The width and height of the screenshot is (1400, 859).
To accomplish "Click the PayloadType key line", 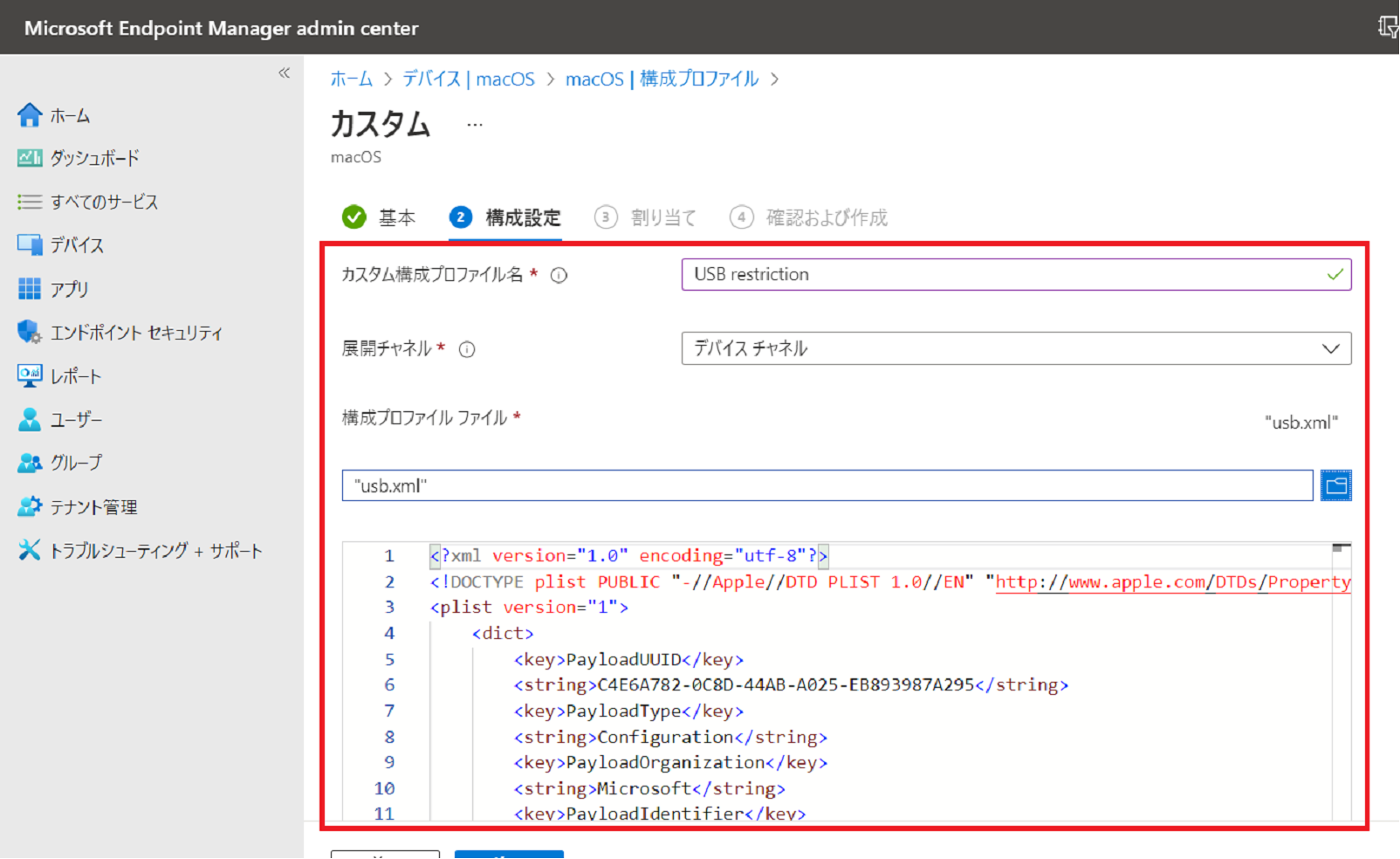I will [x=628, y=711].
